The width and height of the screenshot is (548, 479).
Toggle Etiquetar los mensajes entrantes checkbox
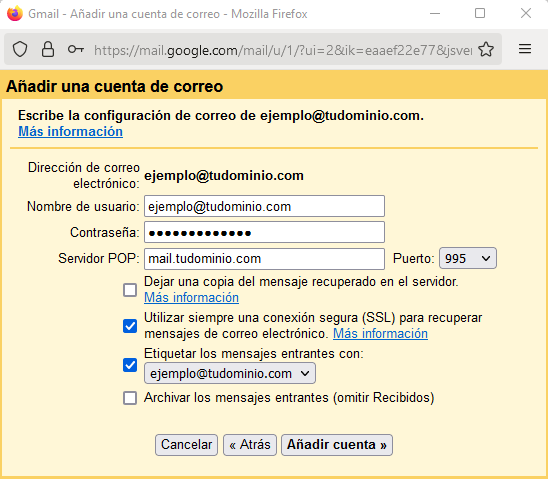coord(130,365)
